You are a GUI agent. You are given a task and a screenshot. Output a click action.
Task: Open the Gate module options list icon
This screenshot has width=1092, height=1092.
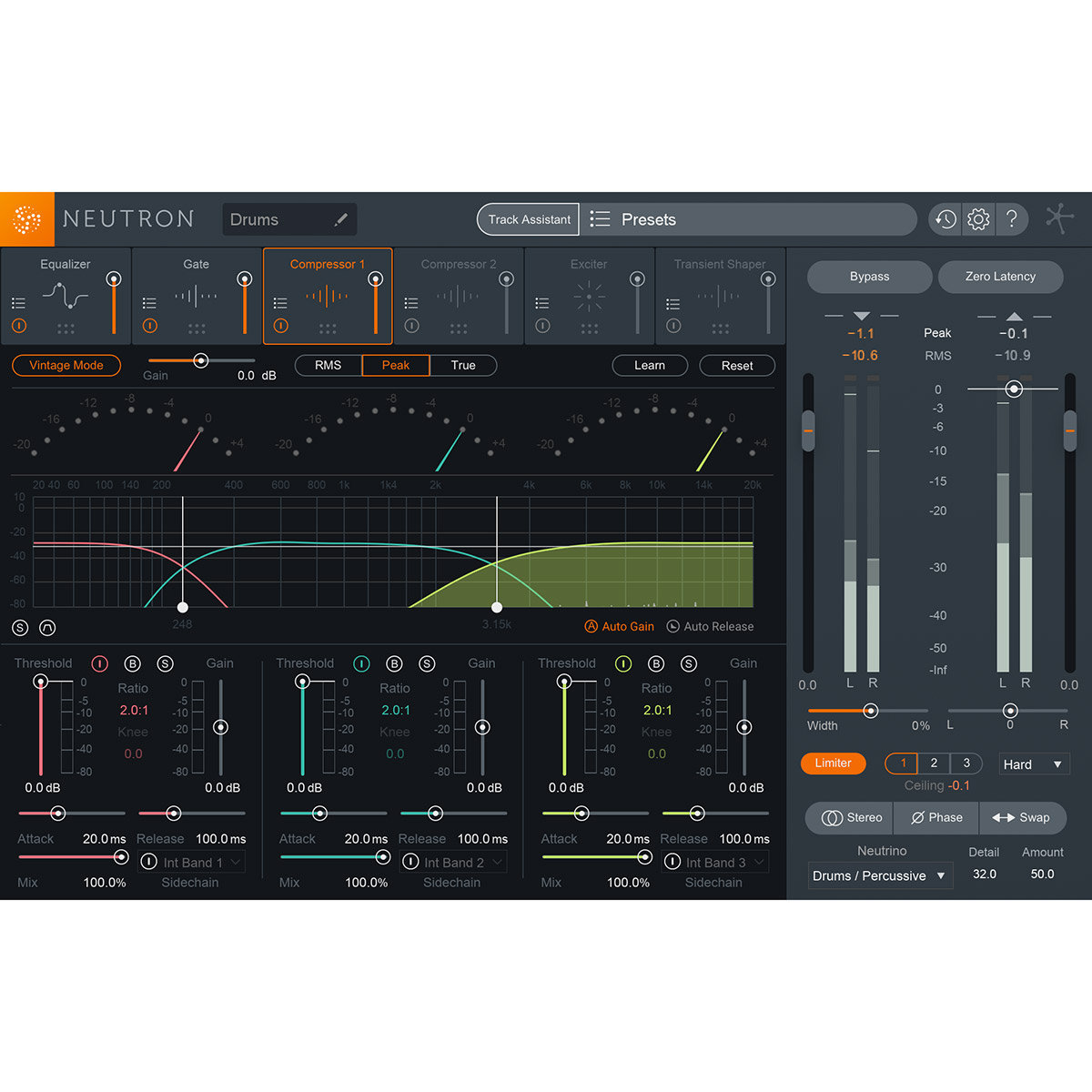tap(149, 301)
